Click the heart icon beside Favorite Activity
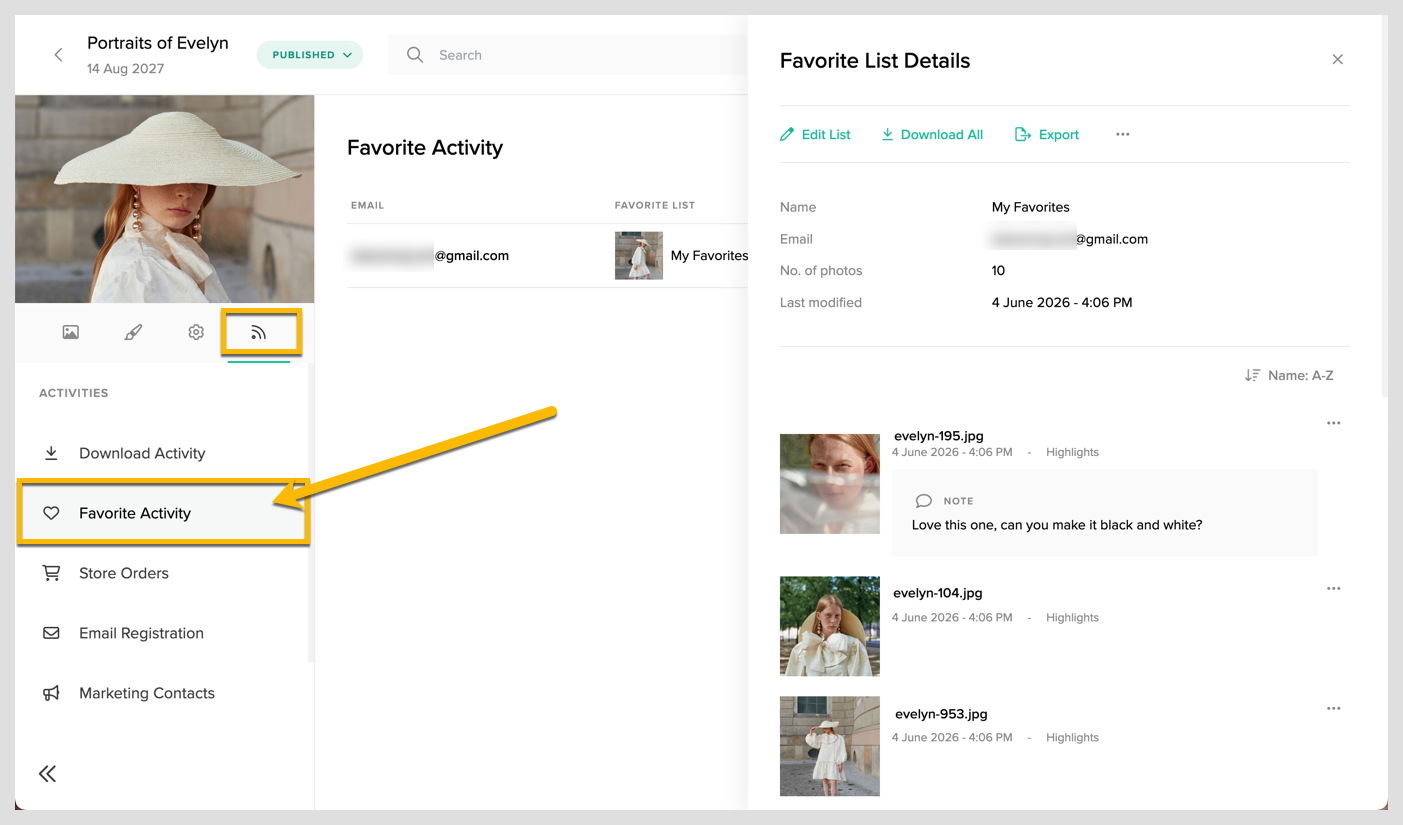 (51, 513)
